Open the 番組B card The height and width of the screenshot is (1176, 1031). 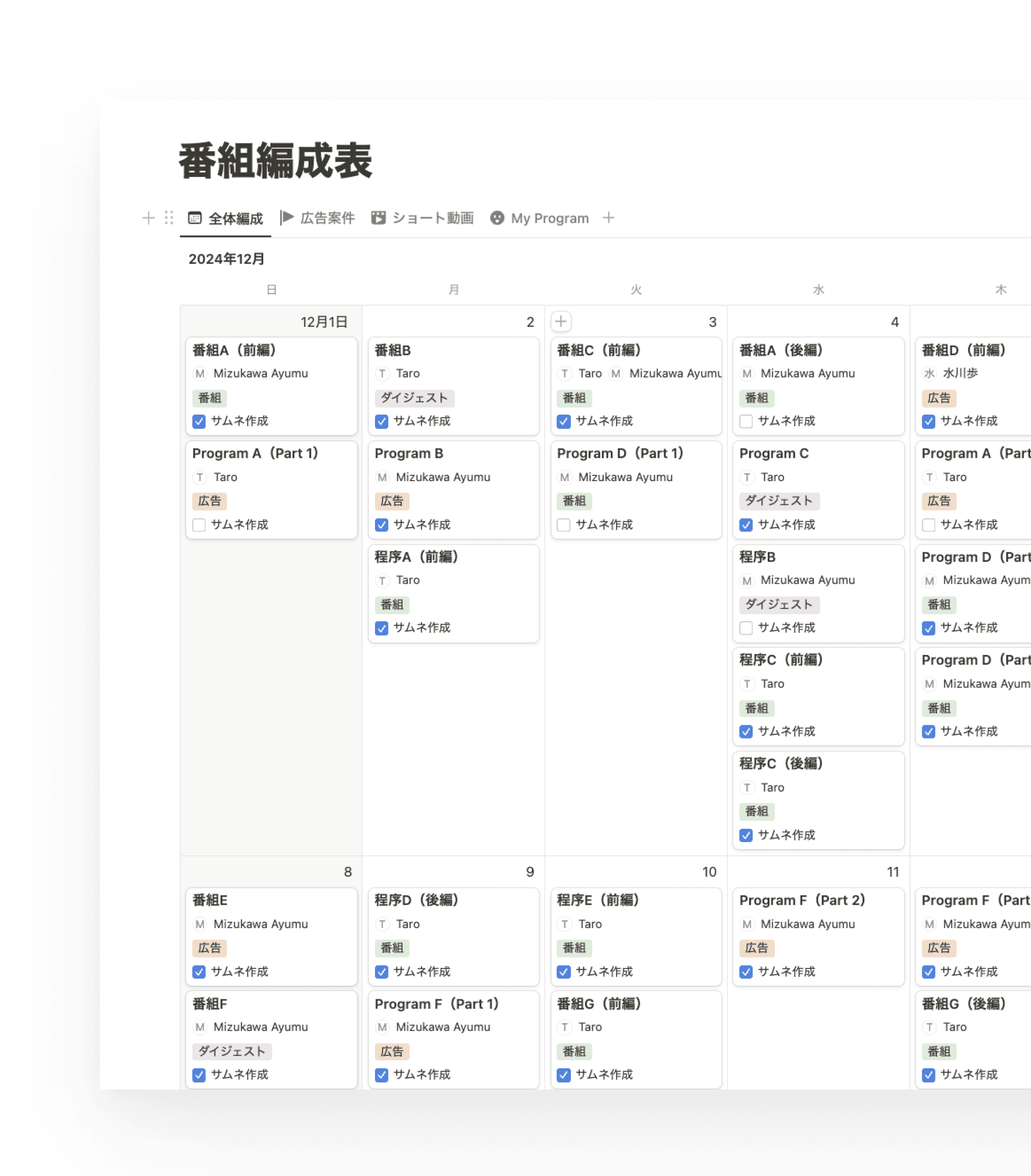click(394, 351)
